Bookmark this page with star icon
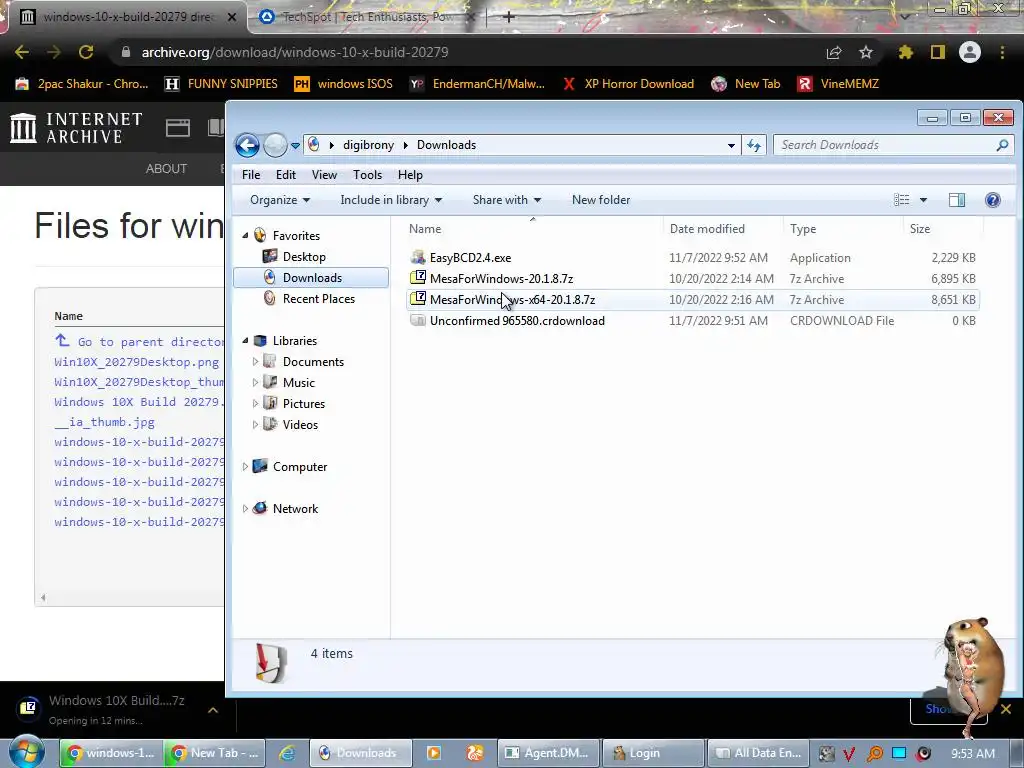This screenshot has width=1024, height=768. 866,52
